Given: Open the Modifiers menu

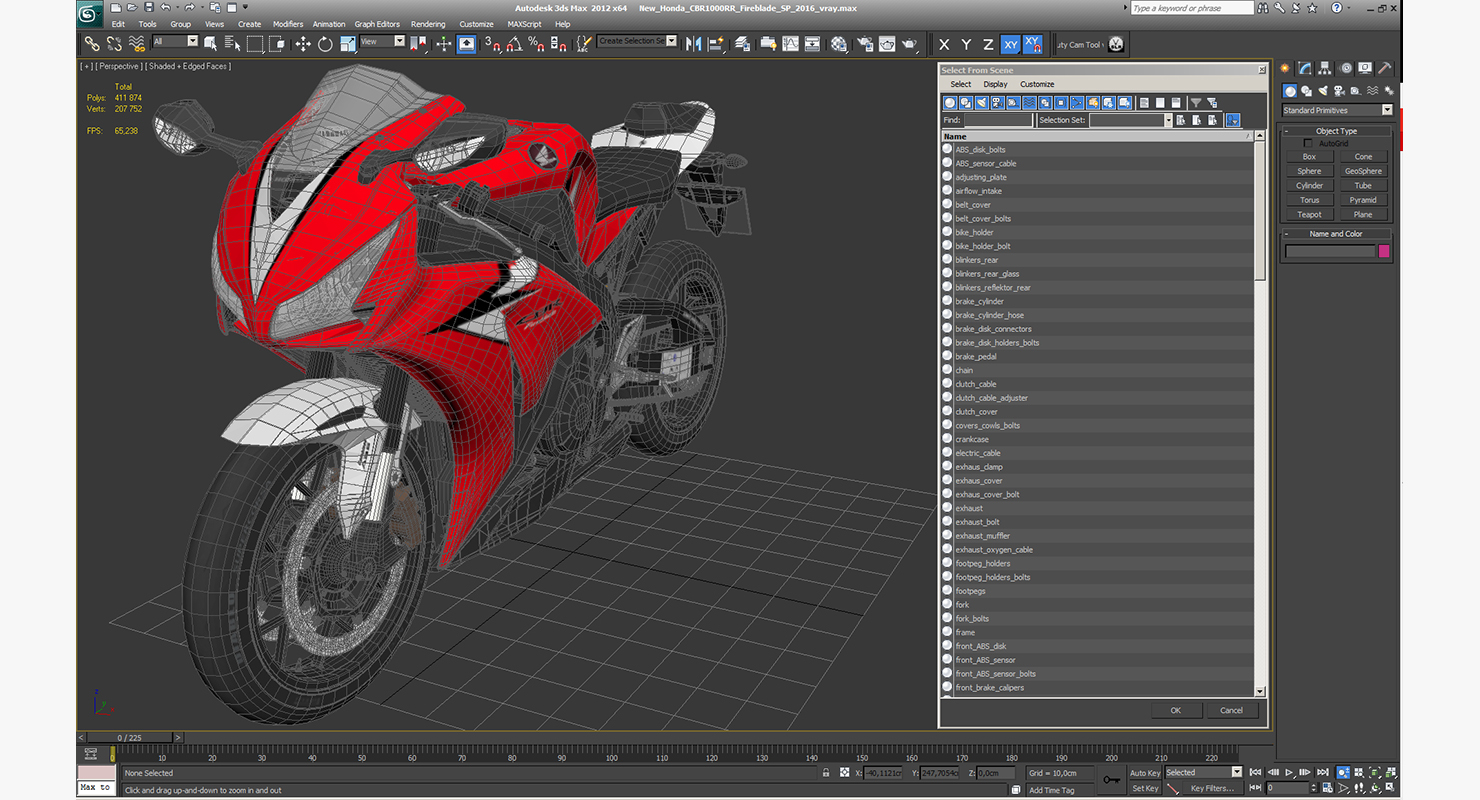Looking at the screenshot, I should (288, 24).
